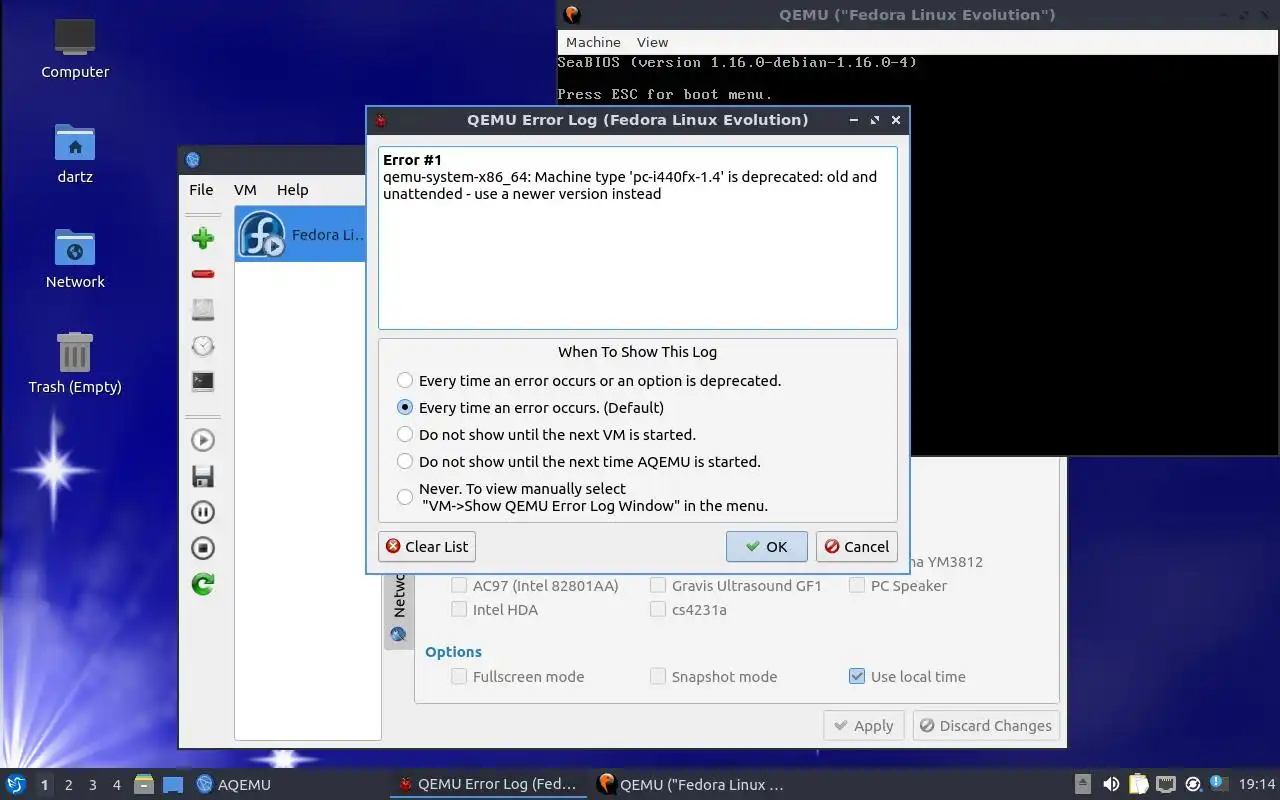Click the show desktop icon in the taskbar
The width and height of the screenshot is (1280, 800).
[x=173, y=784]
